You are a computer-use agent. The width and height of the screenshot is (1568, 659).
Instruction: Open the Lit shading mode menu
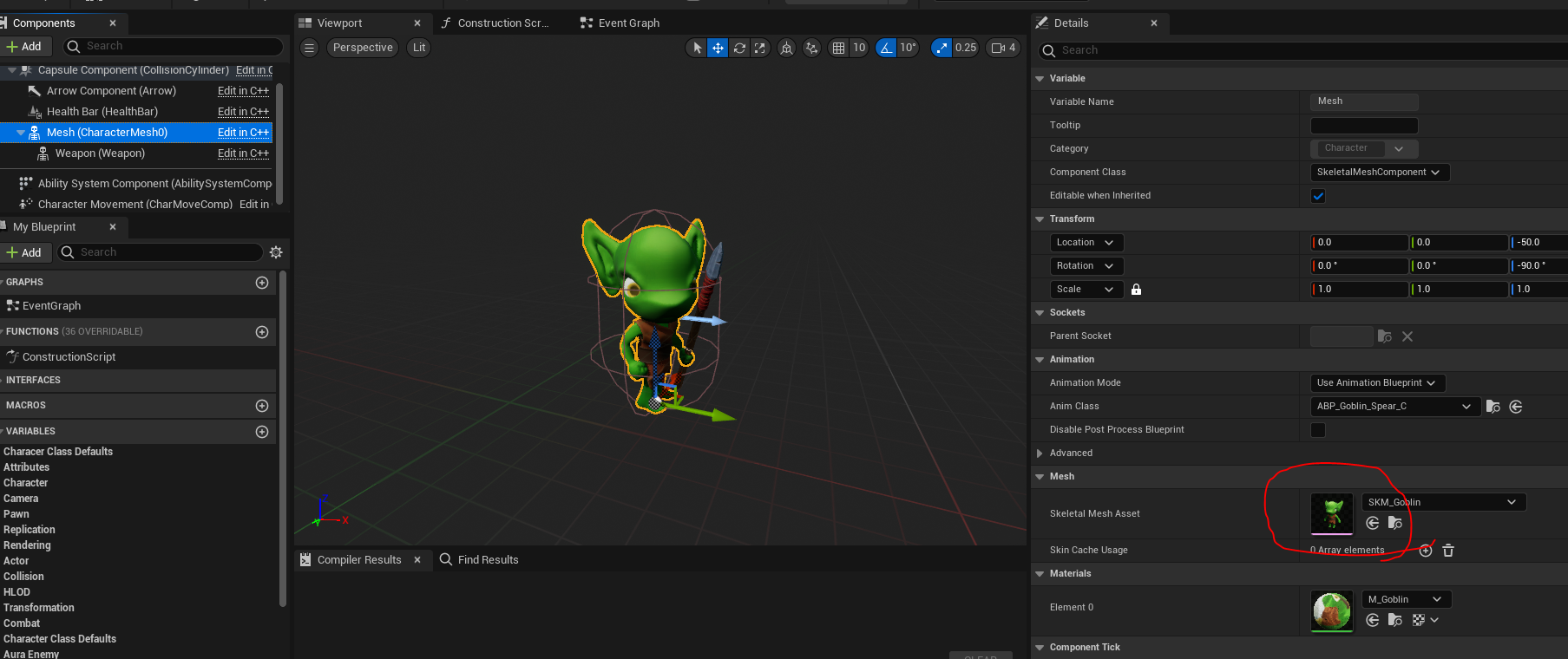[x=419, y=48]
